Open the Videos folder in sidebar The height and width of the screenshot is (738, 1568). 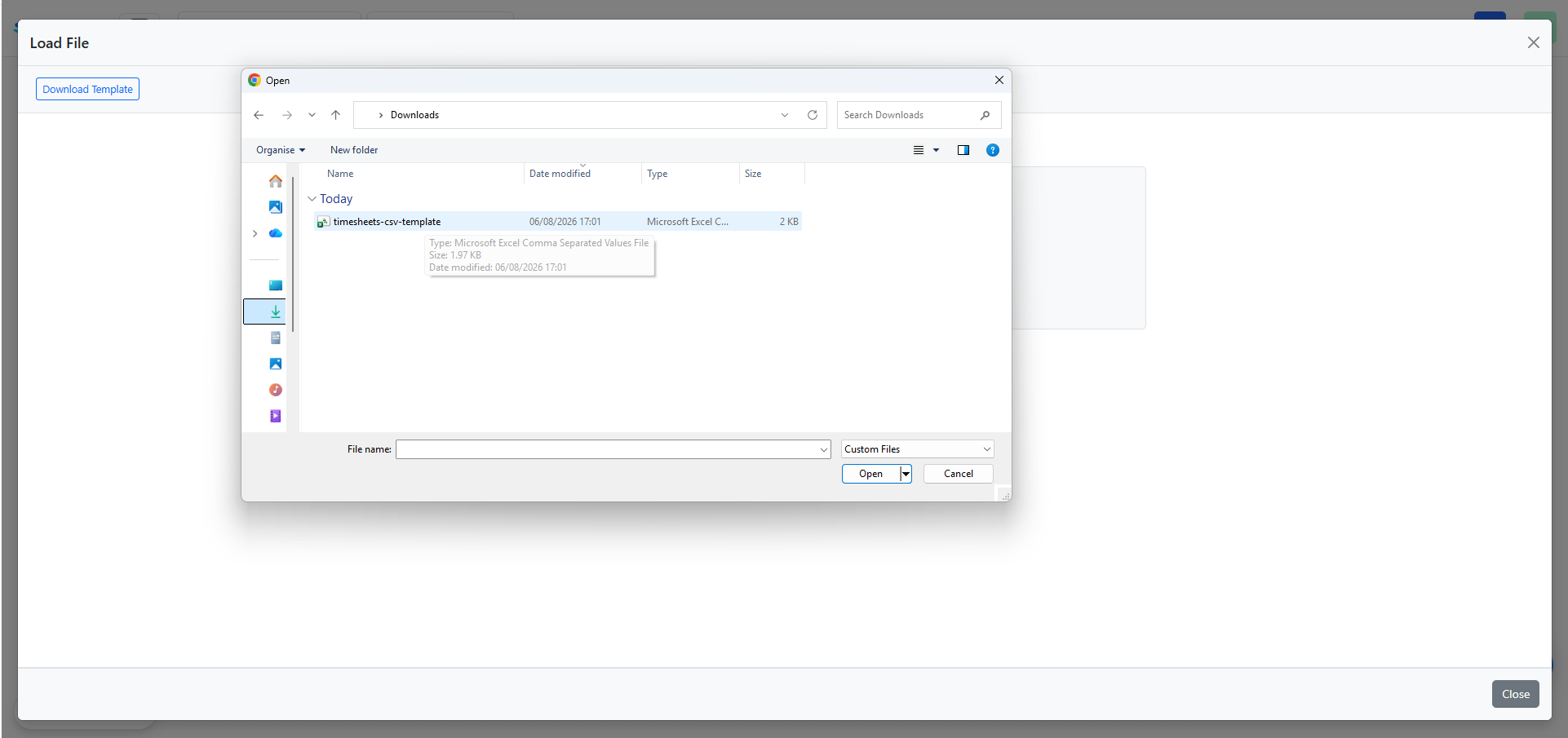(x=276, y=416)
